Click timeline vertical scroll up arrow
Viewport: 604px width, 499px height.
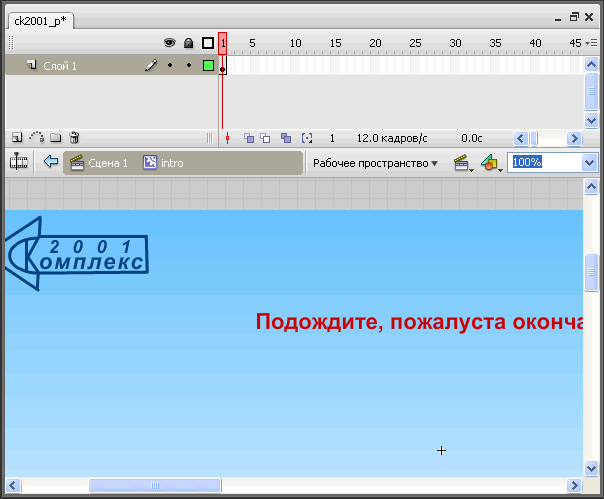[x=591, y=64]
